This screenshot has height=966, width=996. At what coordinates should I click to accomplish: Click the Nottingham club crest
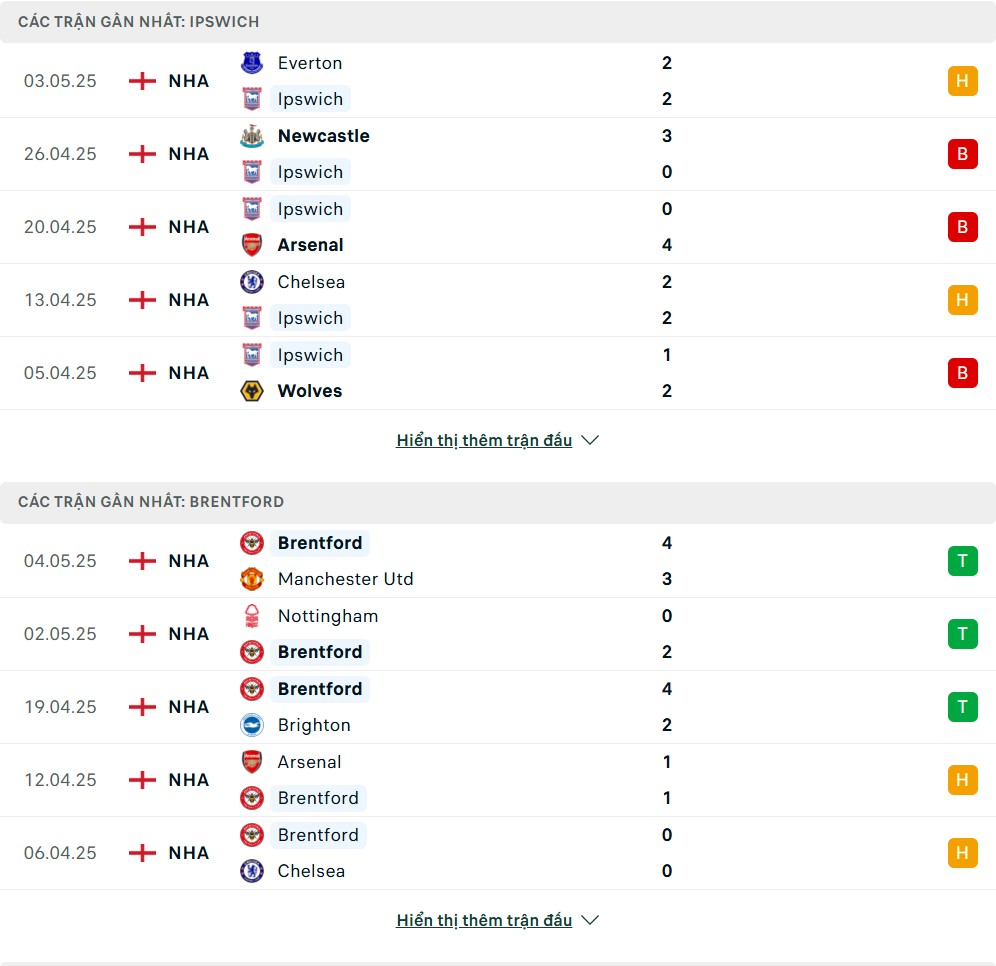click(252, 616)
